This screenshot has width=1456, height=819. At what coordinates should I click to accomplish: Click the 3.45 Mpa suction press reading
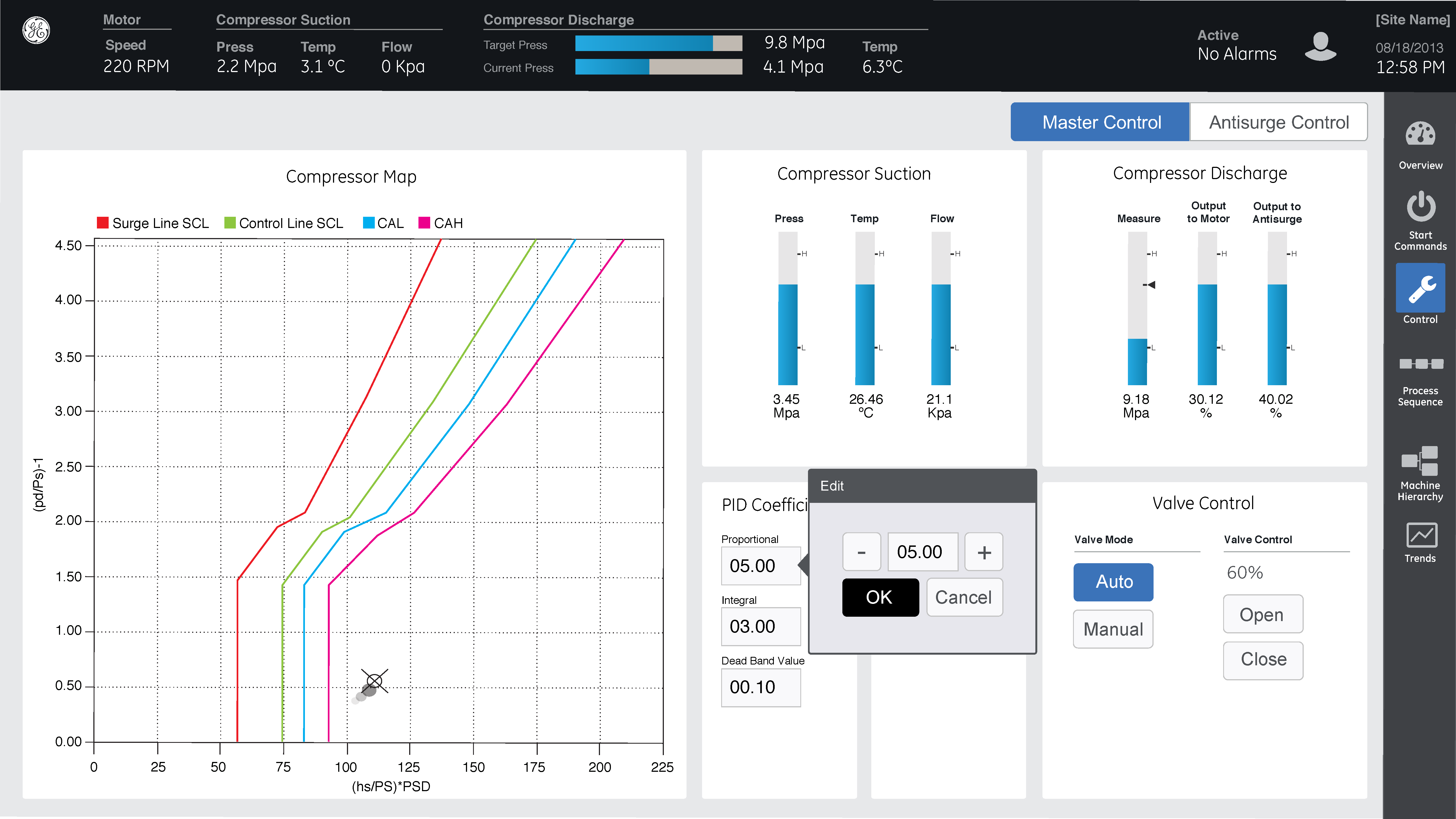pos(786,406)
